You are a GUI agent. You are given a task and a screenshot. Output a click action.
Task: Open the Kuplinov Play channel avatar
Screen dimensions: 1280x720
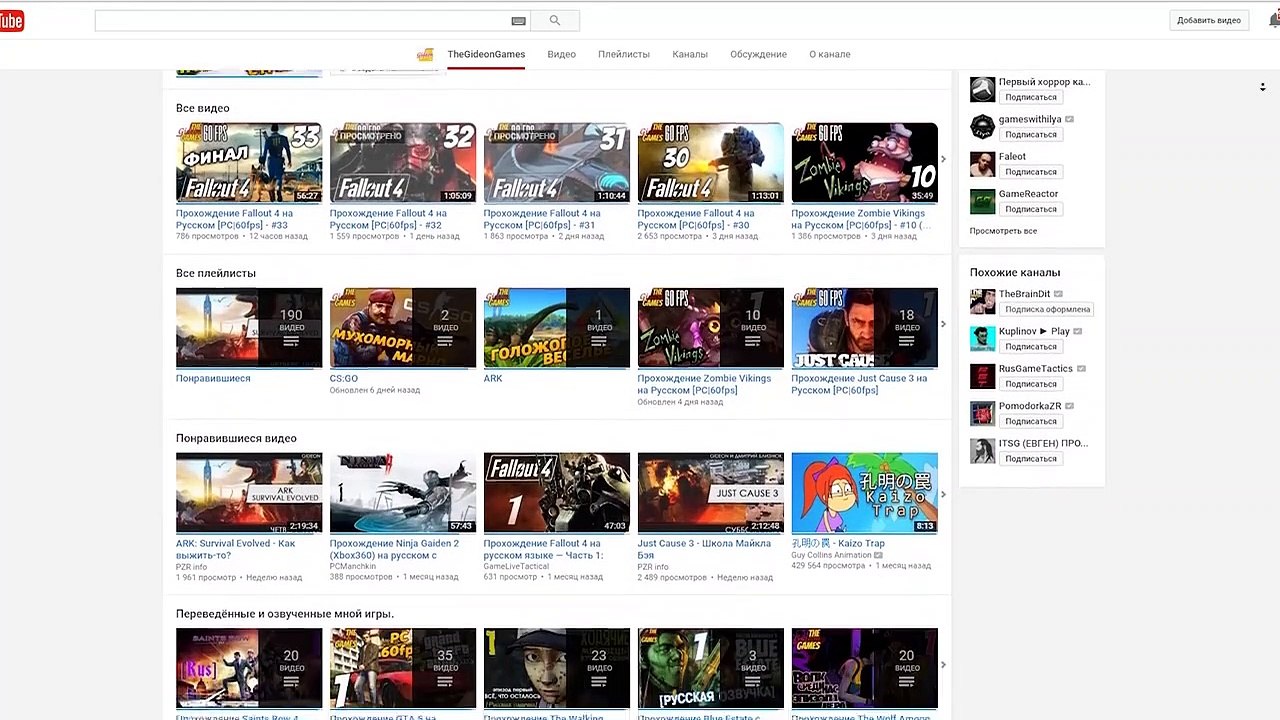pyautogui.click(x=982, y=339)
